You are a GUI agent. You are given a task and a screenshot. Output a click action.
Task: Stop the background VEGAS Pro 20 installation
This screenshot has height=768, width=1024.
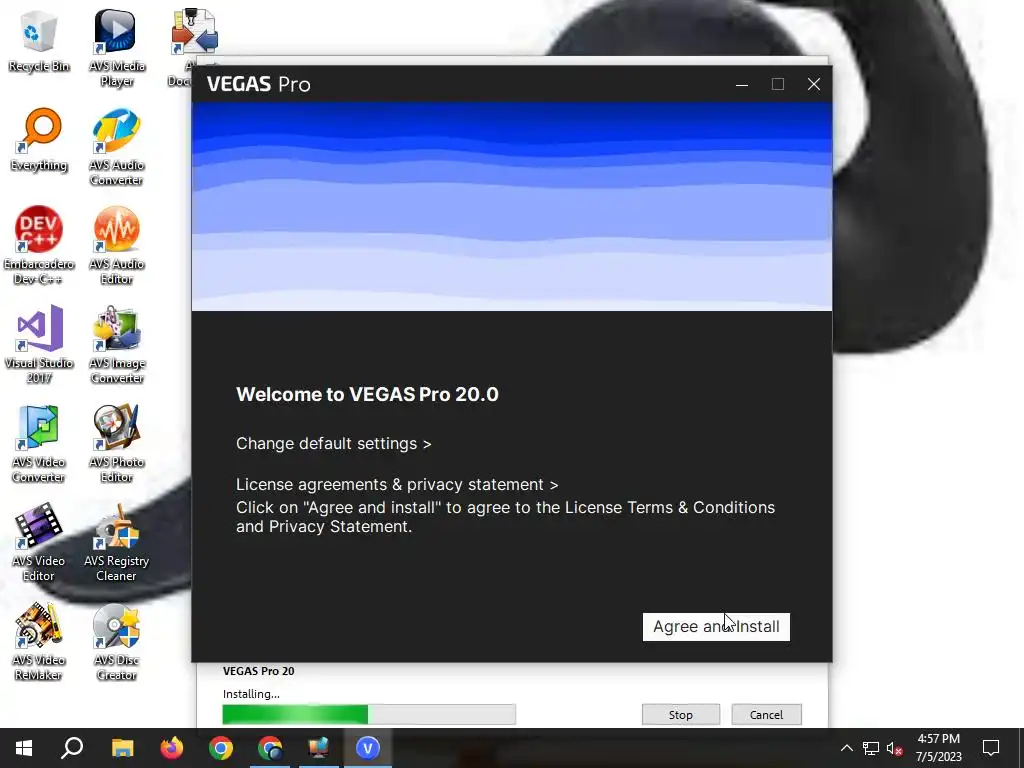(680, 714)
